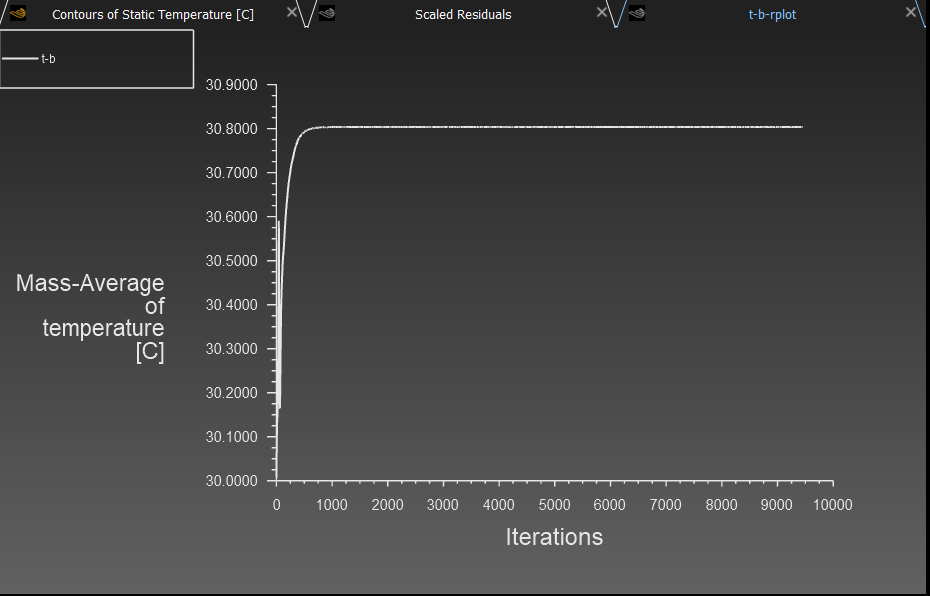Image resolution: width=930 pixels, height=596 pixels.
Task: Click the Mass-Average of temperature axis title
Action: click(90, 317)
